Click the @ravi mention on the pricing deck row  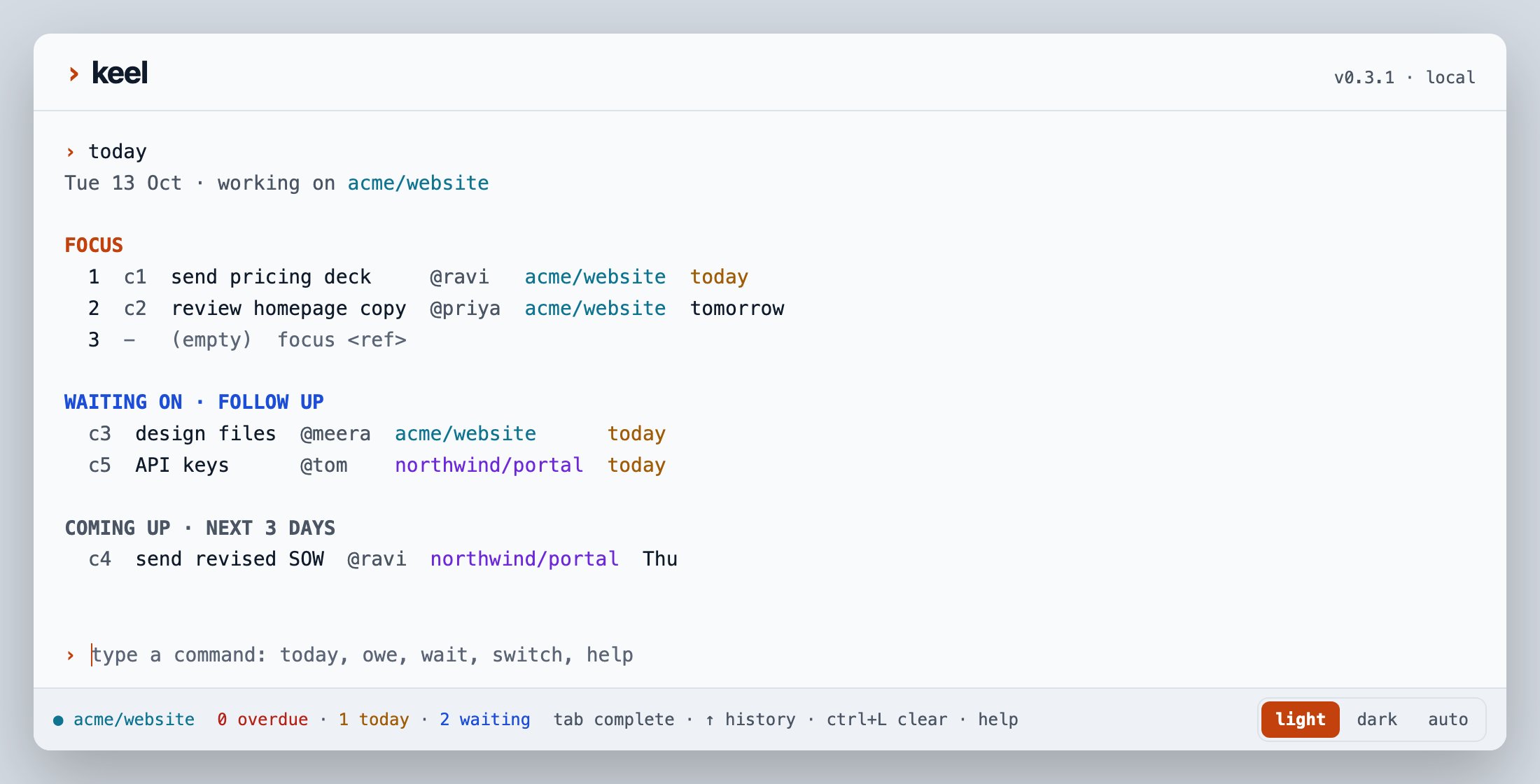pyautogui.click(x=459, y=277)
